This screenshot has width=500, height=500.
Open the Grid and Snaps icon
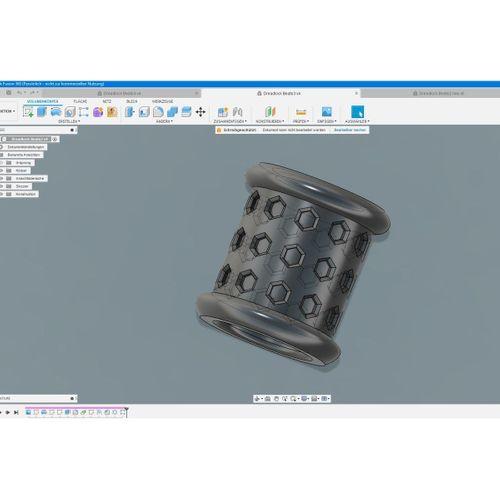(314, 399)
